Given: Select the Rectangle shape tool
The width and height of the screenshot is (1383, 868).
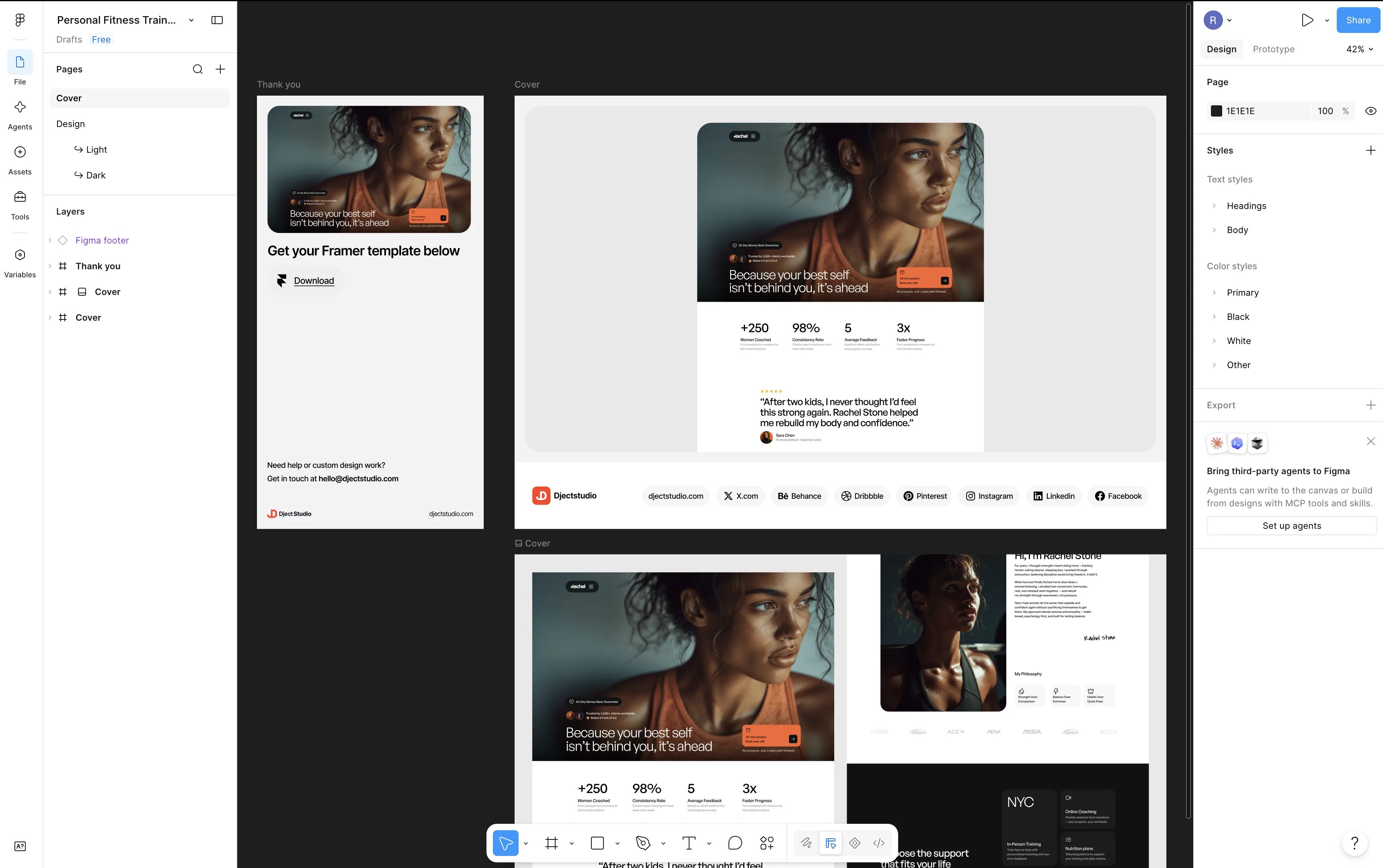Looking at the screenshot, I should pyautogui.click(x=597, y=843).
